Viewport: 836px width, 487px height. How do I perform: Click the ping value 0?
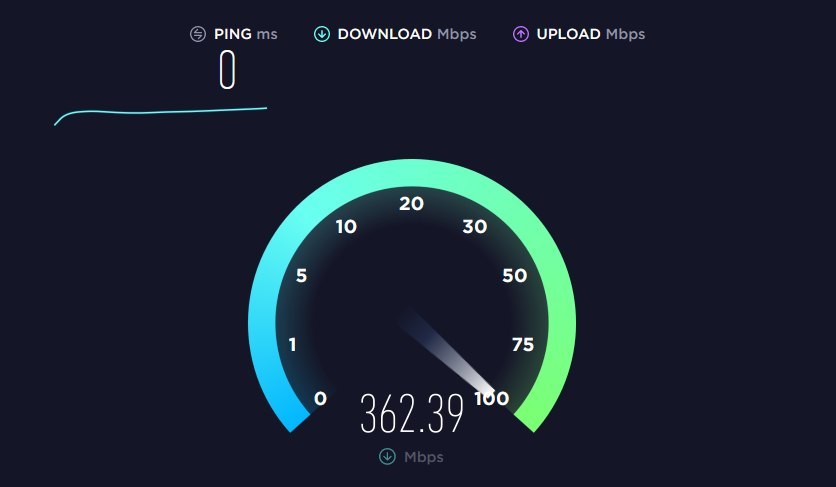pyautogui.click(x=228, y=69)
